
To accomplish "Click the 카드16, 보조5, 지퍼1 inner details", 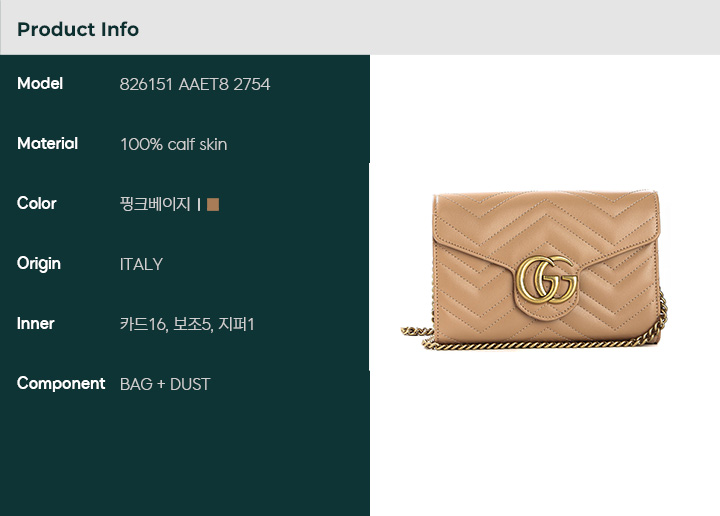I will point(187,324).
